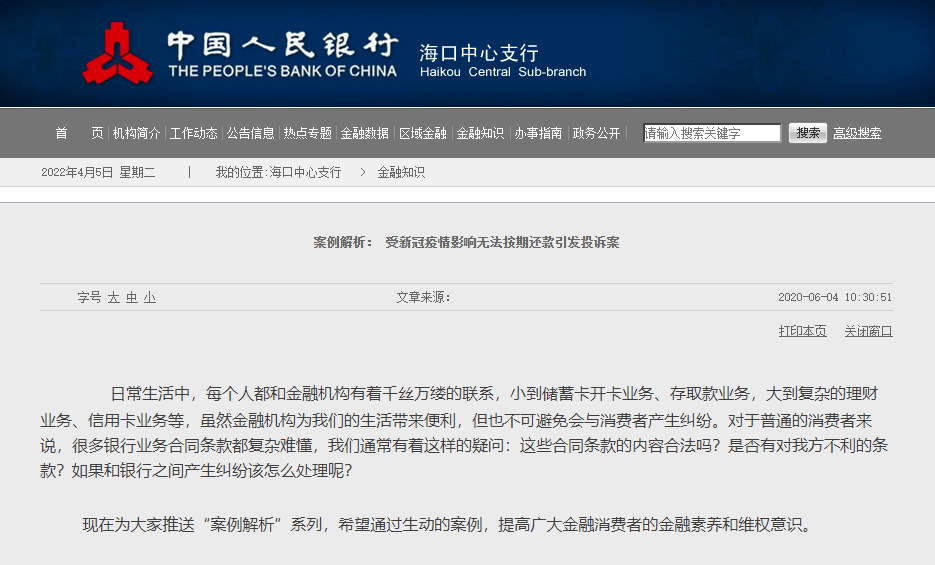Click the article title 案例解析 heading
Viewport: 935px width, 565px height.
point(466,242)
